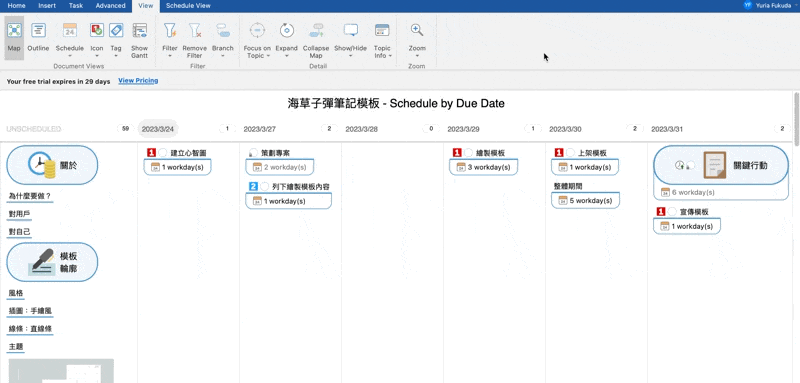Click the user avatar icon

point(748,5)
